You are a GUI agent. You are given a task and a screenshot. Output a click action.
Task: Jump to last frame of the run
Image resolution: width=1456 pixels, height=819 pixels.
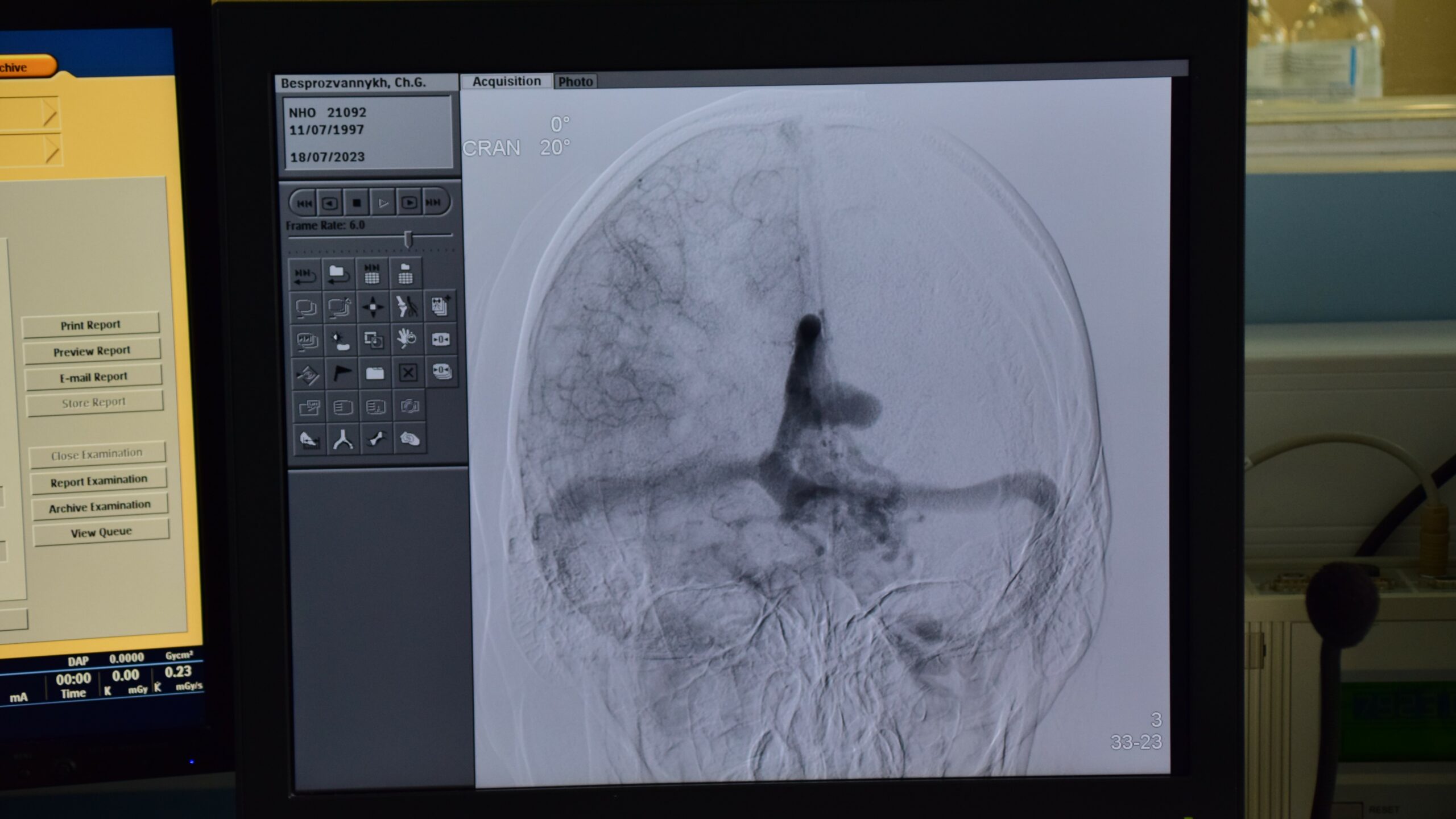pyautogui.click(x=434, y=202)
